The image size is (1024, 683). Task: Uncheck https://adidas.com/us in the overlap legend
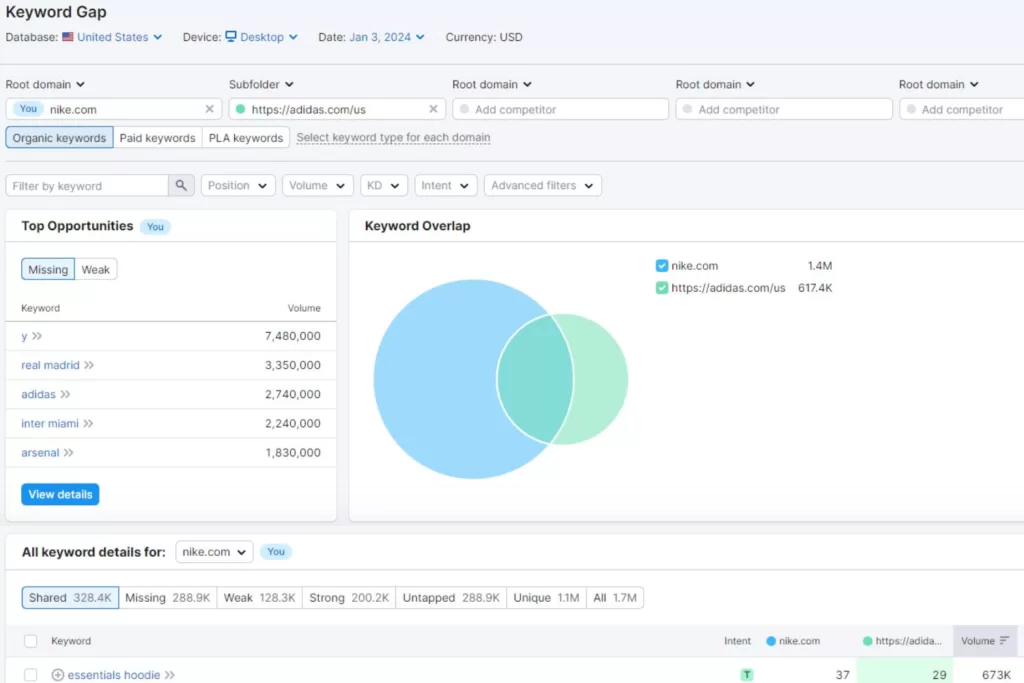point(661,286)
